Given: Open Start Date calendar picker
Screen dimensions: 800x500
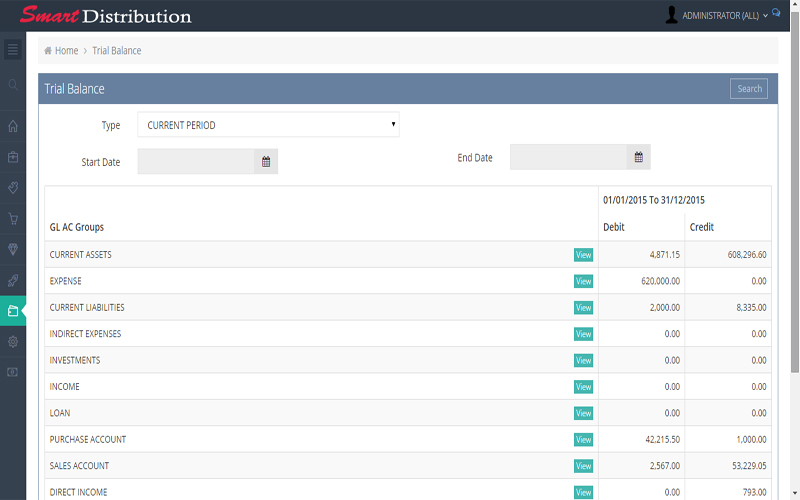Looking at the screenshot, I should 266,161.
